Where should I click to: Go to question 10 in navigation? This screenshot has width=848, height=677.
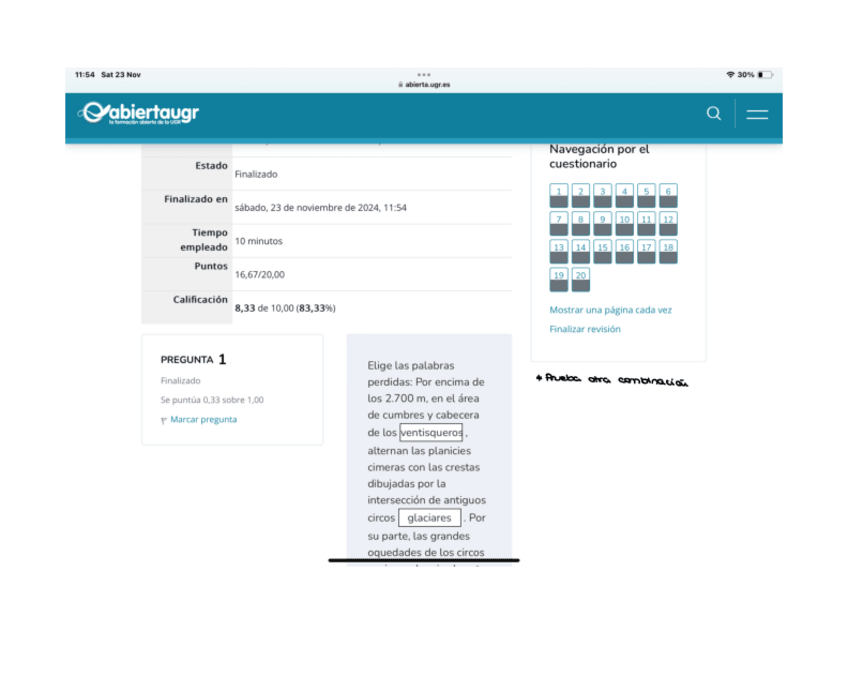(x=624, y=224)
